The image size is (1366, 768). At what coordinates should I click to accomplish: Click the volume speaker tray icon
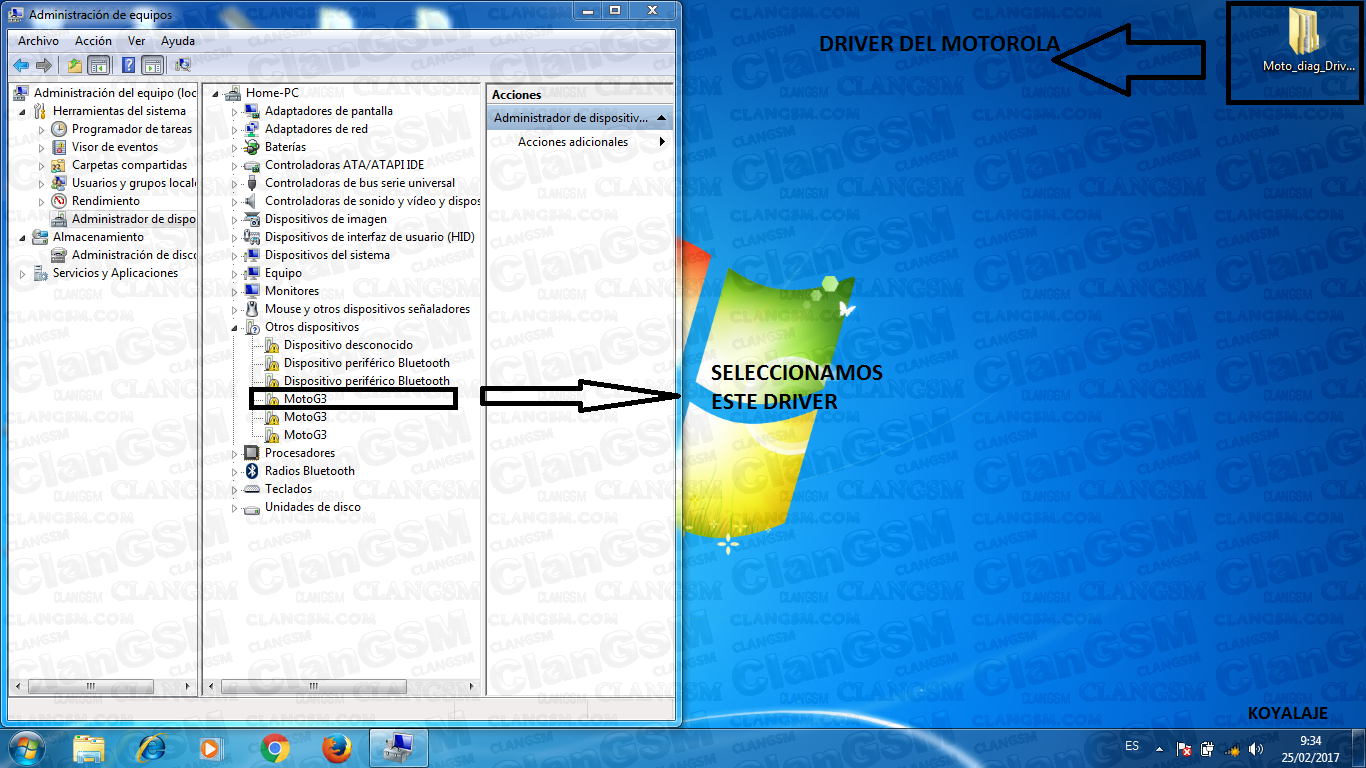tap(1256, 748)
